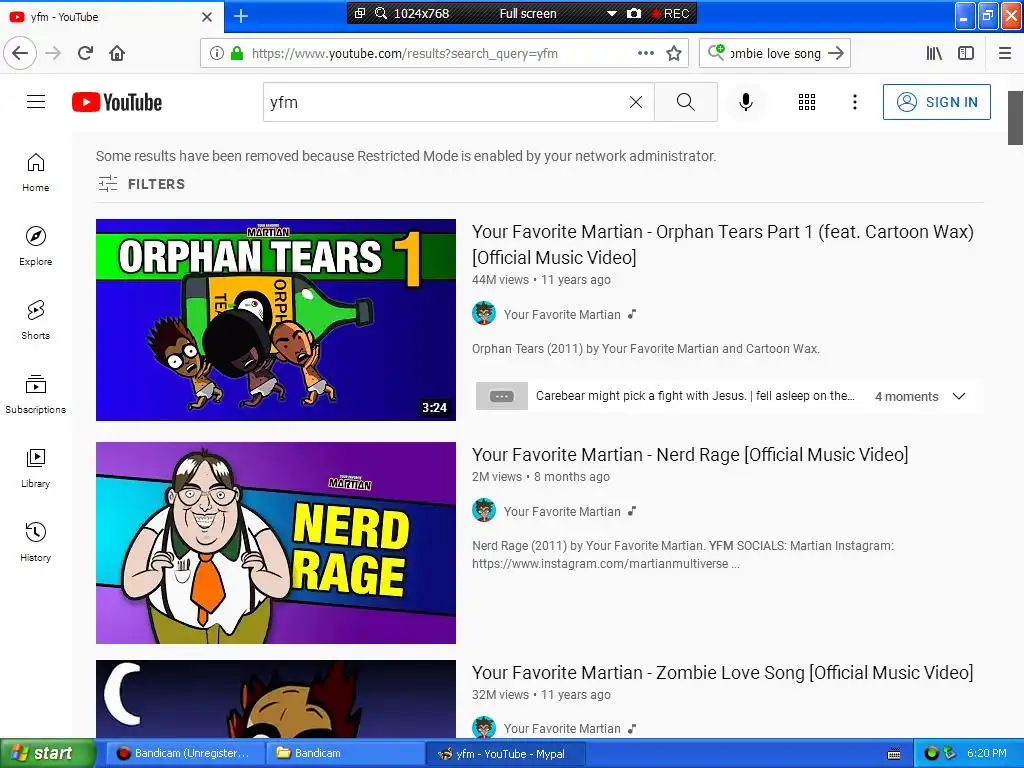
Task: Click channel avatar under Nerd Rage
Action: click(484, 511)
